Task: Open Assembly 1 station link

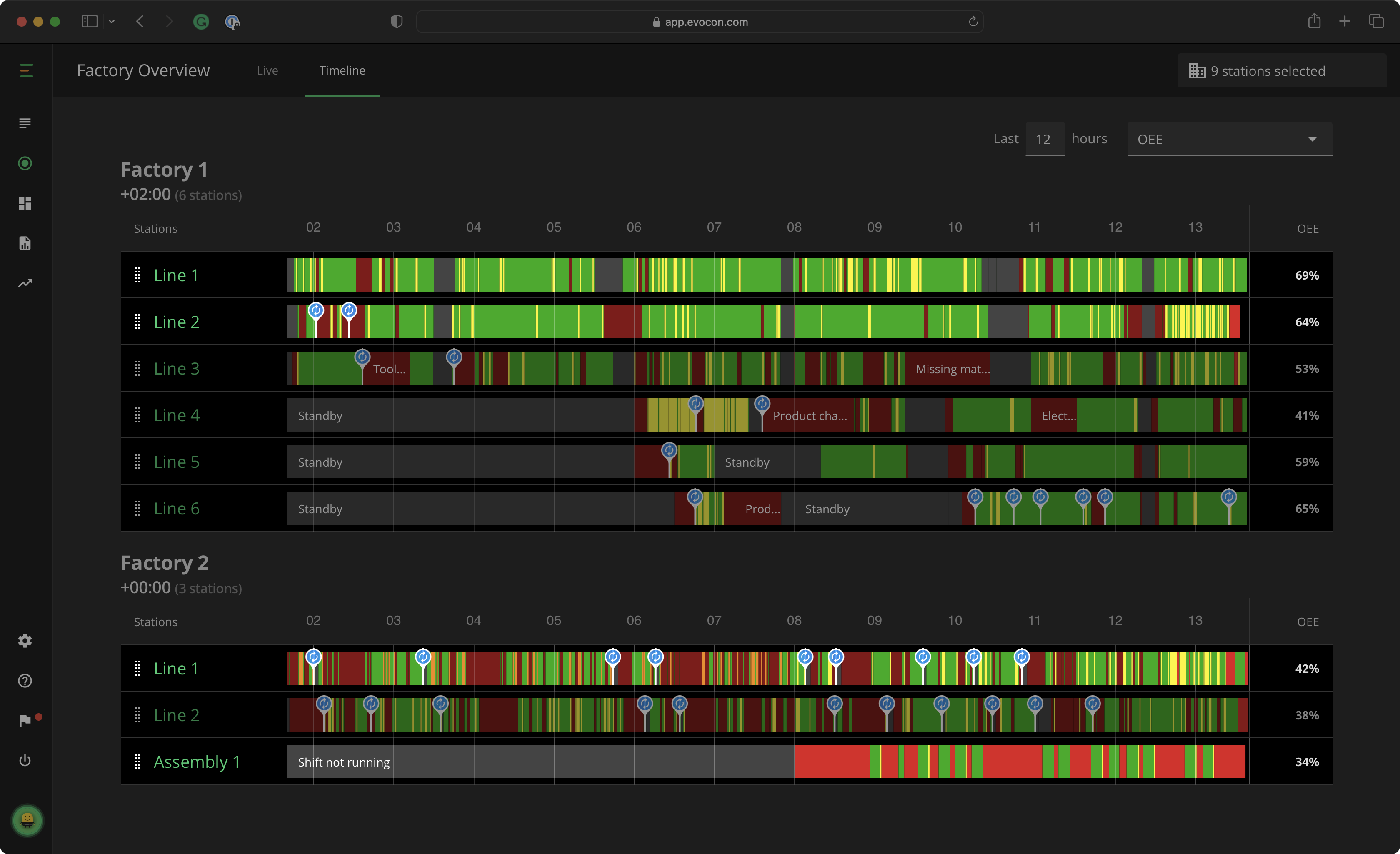Action: 197,762
